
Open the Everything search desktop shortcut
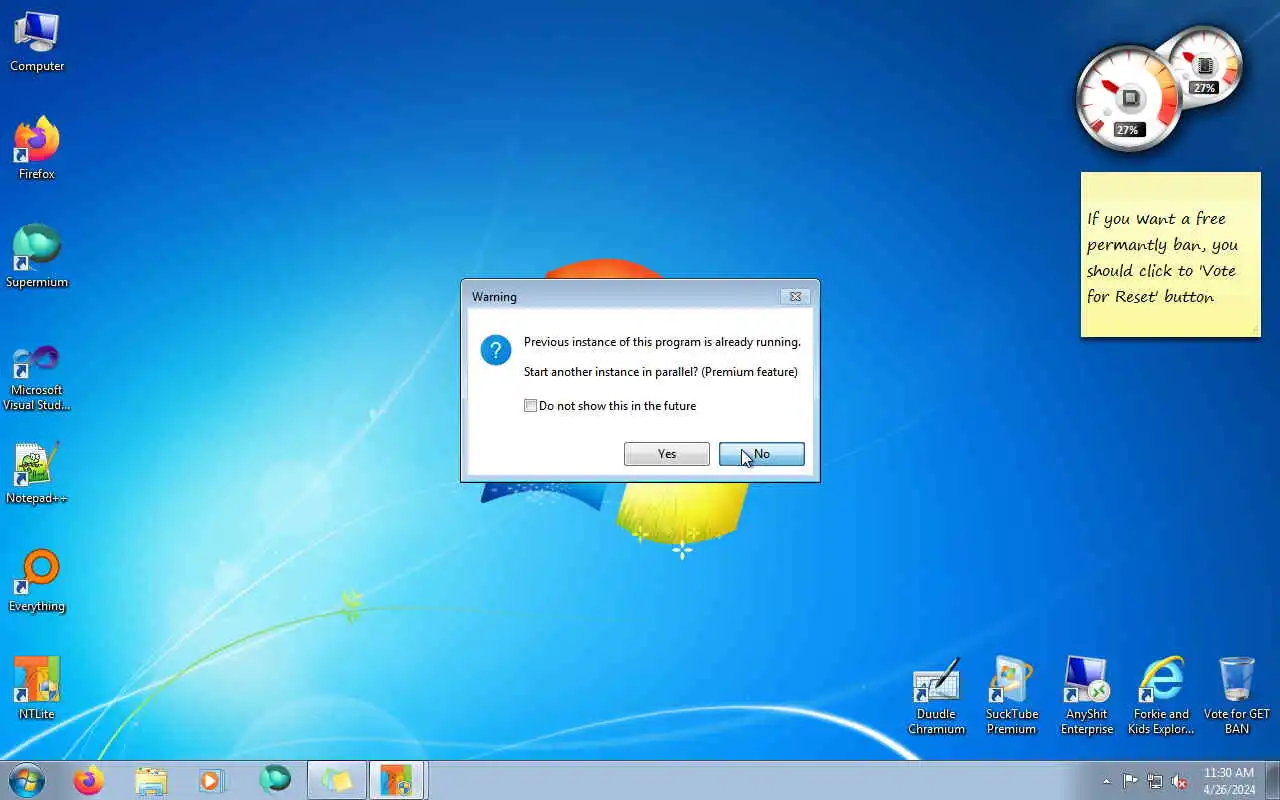click(x=37, y=581)
